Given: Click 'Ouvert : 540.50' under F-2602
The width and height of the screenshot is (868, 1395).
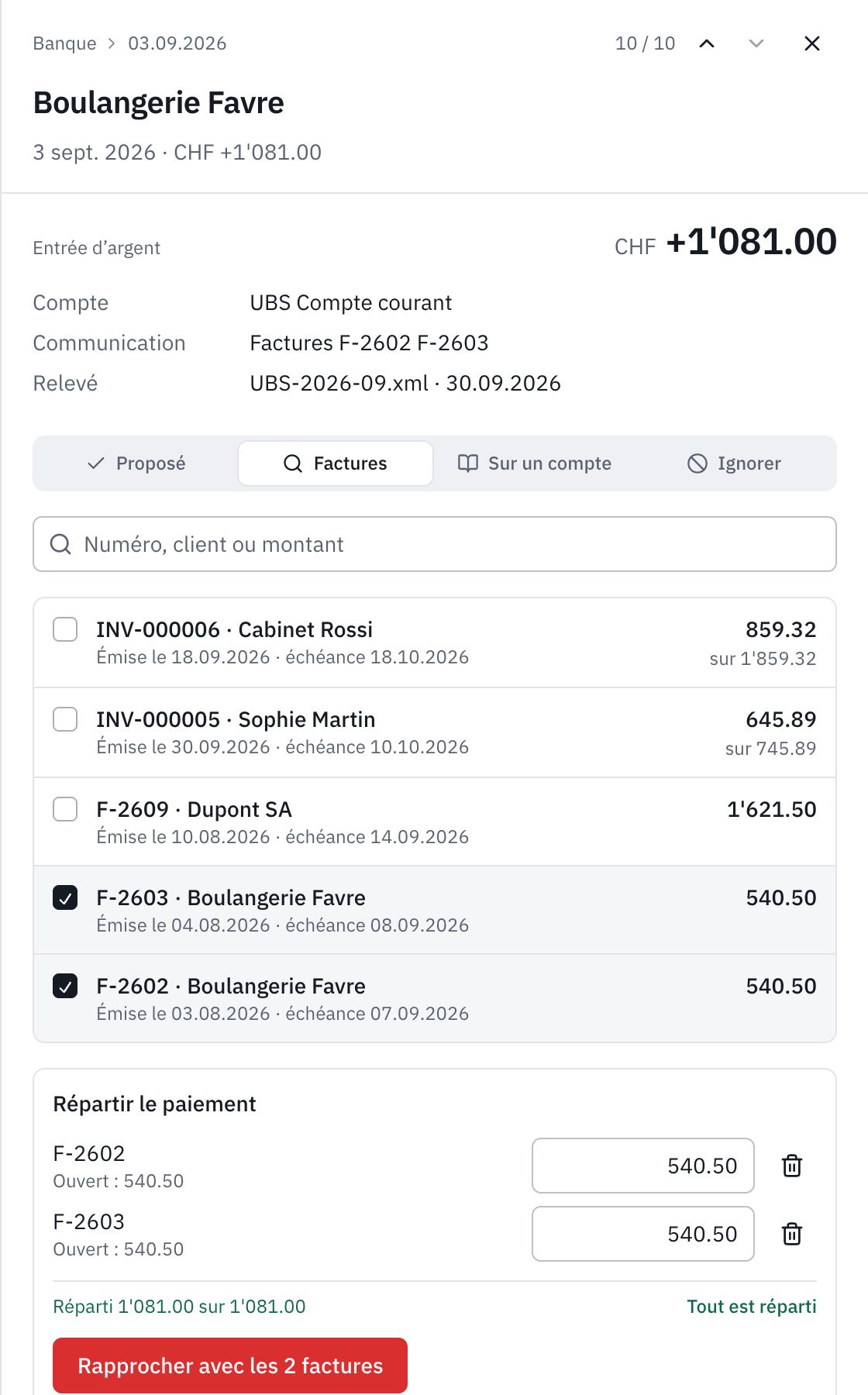Looking at the screenshot, I should tap(119, 1181).
